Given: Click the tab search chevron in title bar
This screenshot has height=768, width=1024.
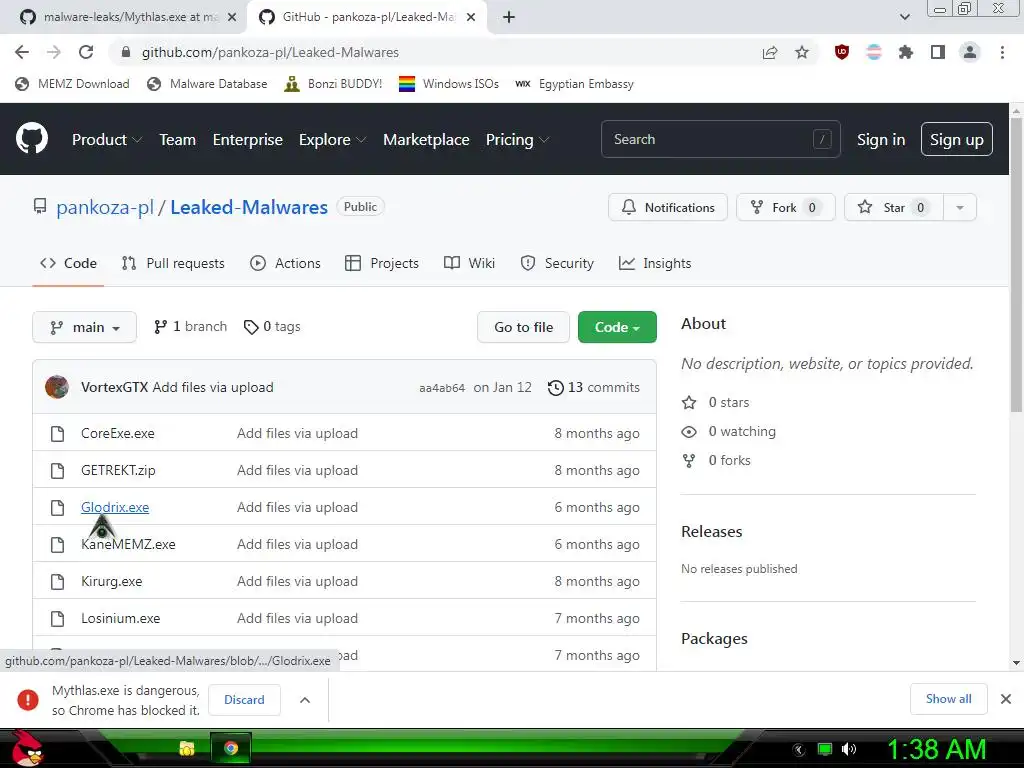Looking at the screenshot, I should [x=904, y=17].
